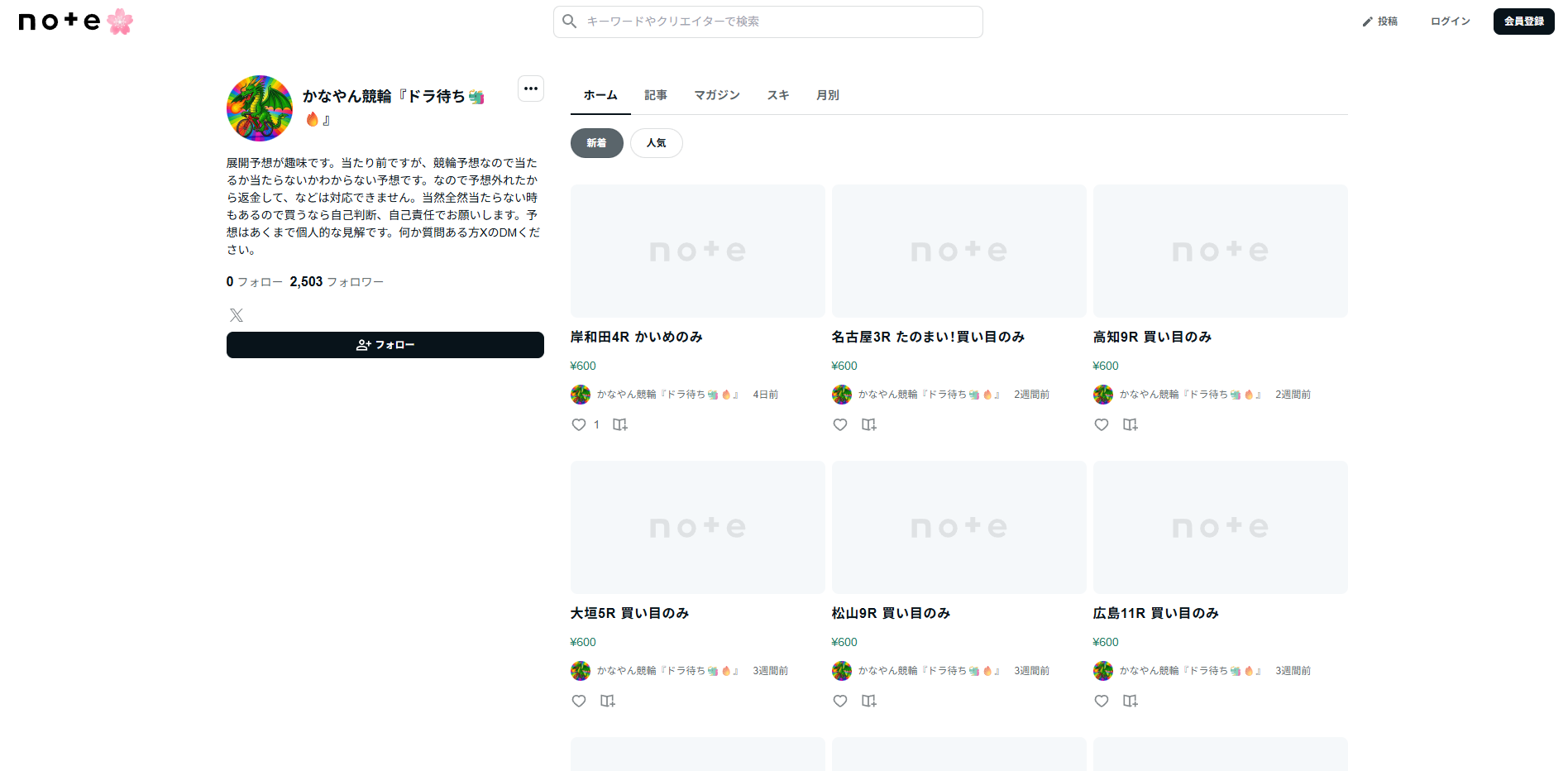Save 岸和田4R かいめのみ to a magazine

pyautogui.click(x=619, y=424)
